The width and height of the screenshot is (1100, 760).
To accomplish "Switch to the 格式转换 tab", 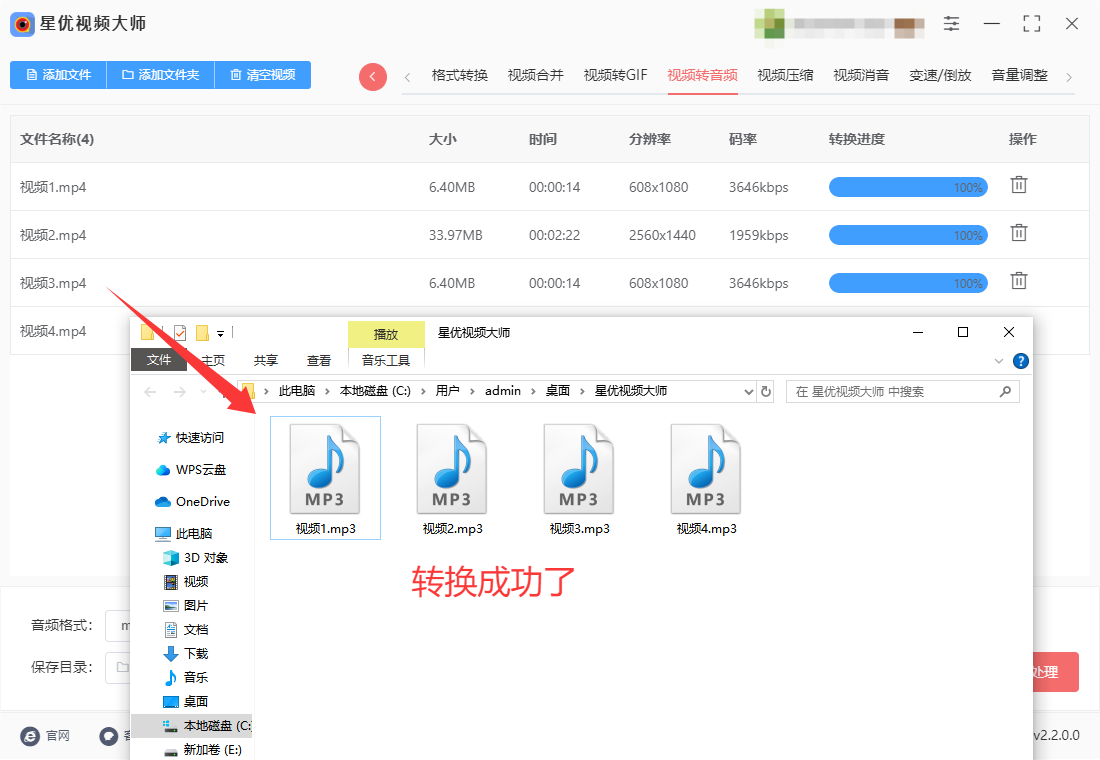I will tap(460, 76).
